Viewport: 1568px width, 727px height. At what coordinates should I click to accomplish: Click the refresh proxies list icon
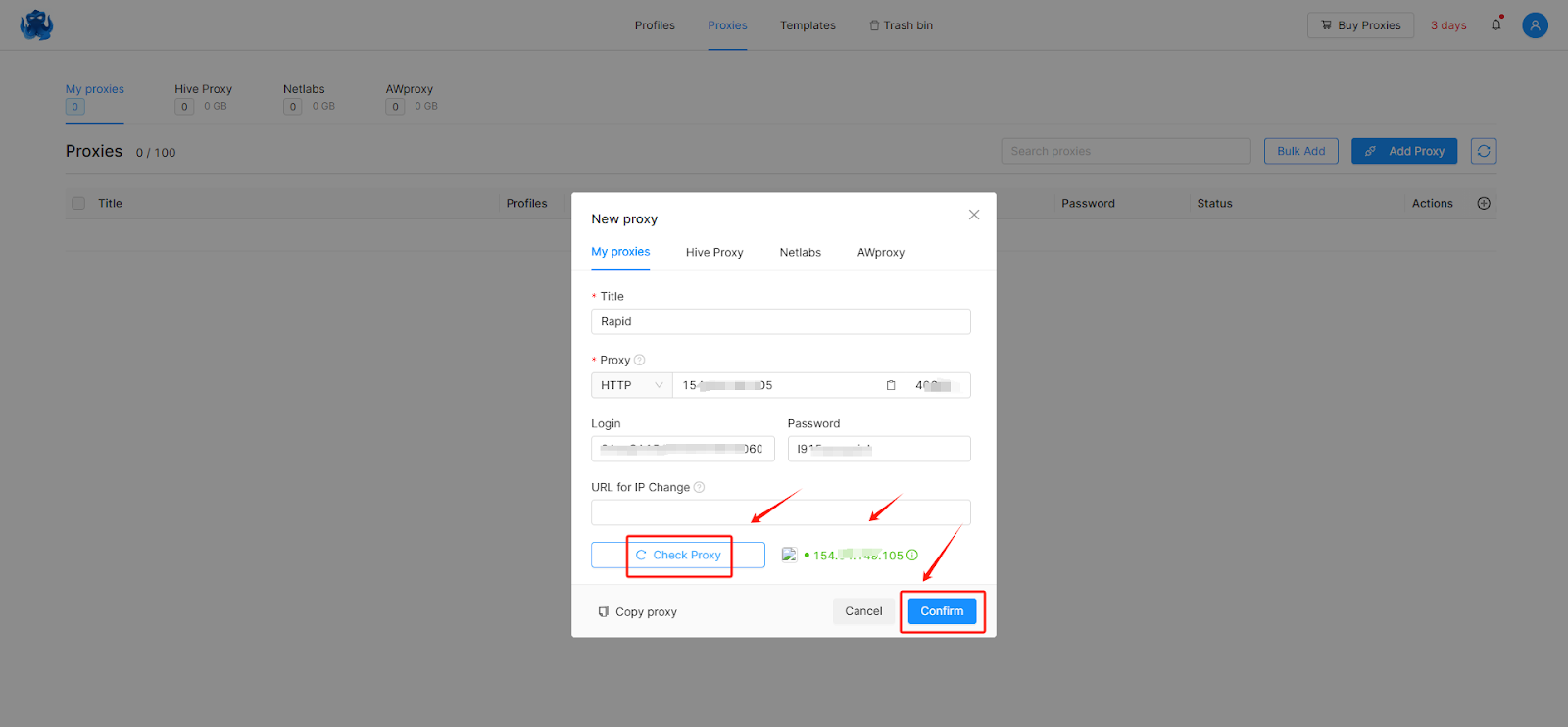pos(1484,151)
